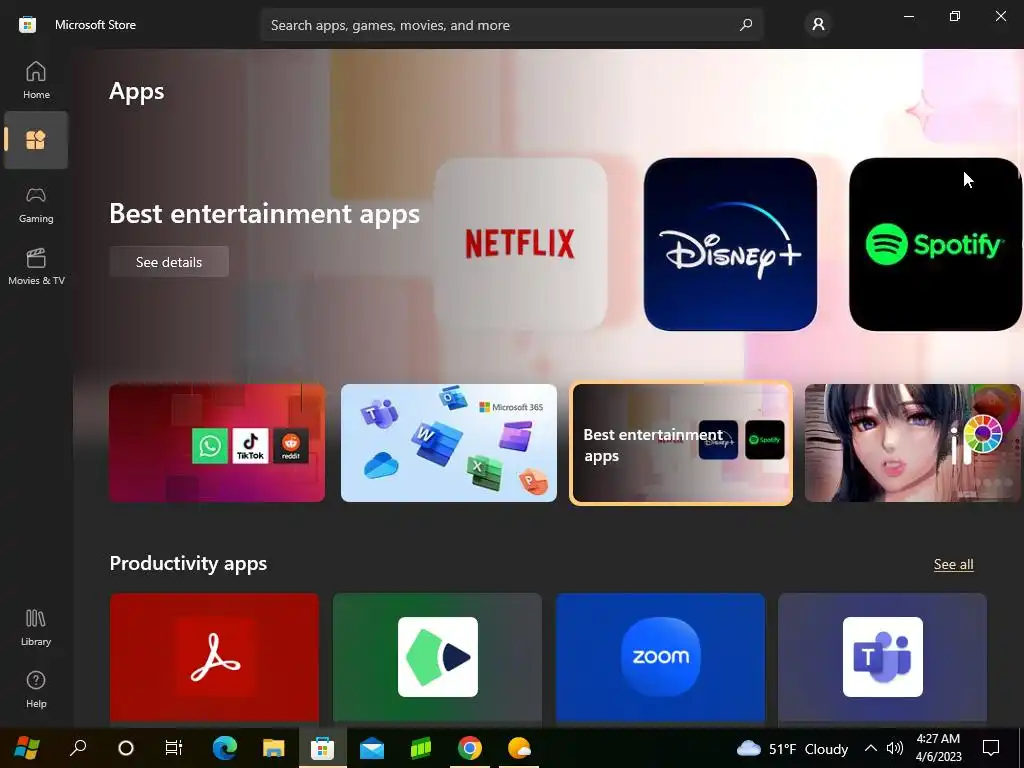Open the user account profile icon

coord(818,25)
